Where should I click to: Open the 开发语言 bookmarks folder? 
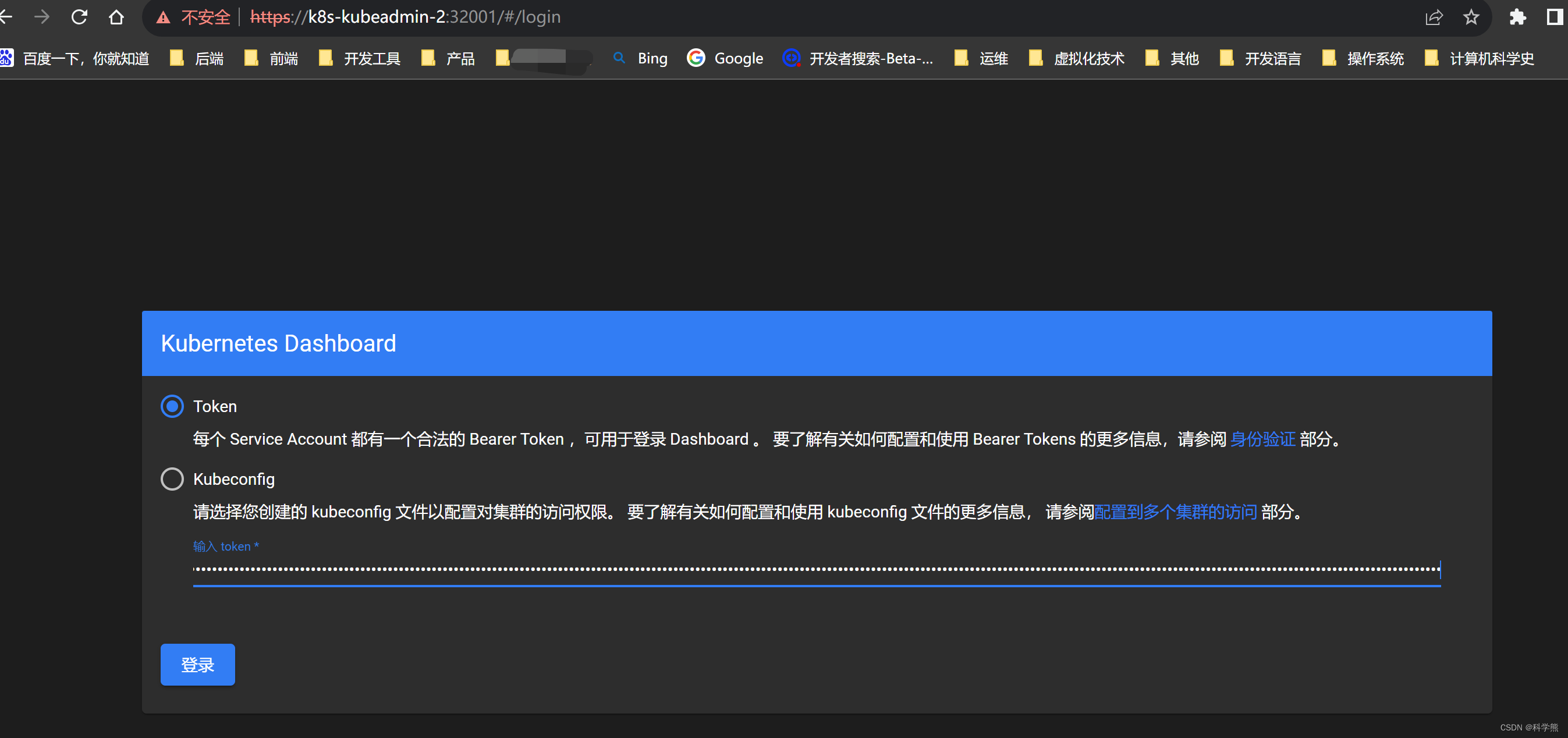tap(1261, 58)
